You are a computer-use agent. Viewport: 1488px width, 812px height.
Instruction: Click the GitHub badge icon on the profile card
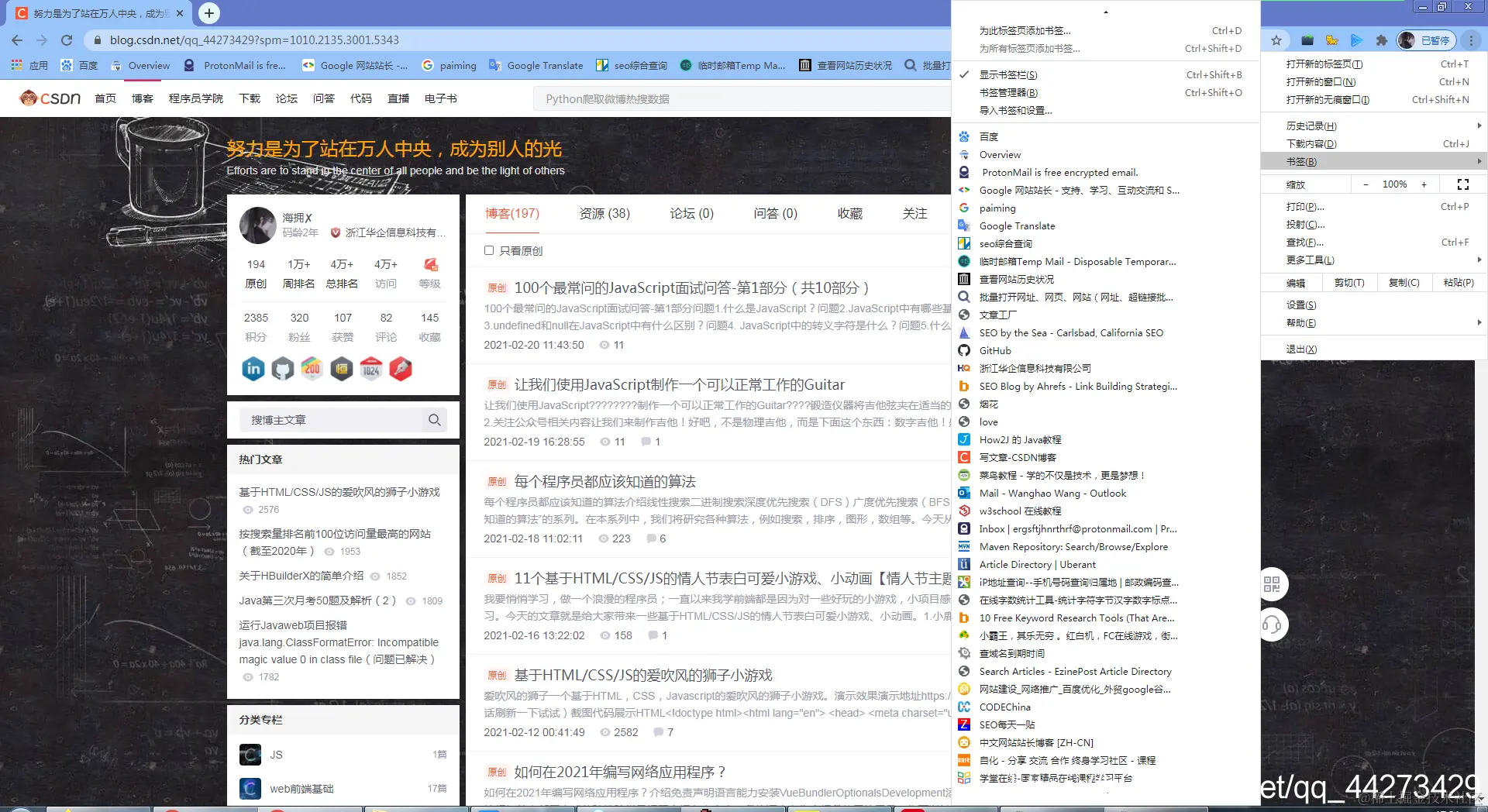pyautogui.click(x=283, y=369)
